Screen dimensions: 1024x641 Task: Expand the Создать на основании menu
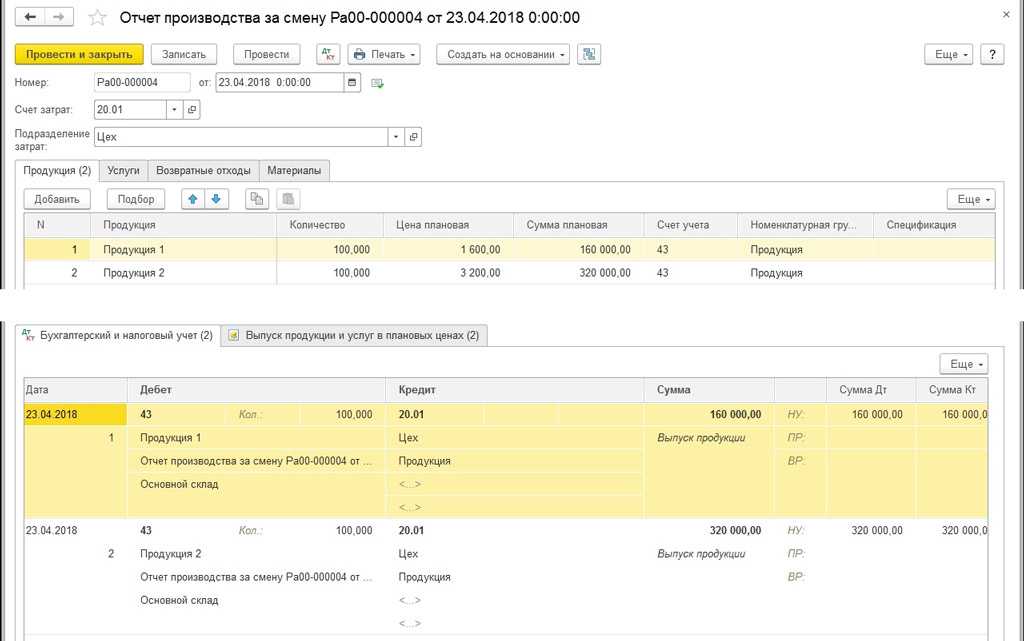[503, 54]
